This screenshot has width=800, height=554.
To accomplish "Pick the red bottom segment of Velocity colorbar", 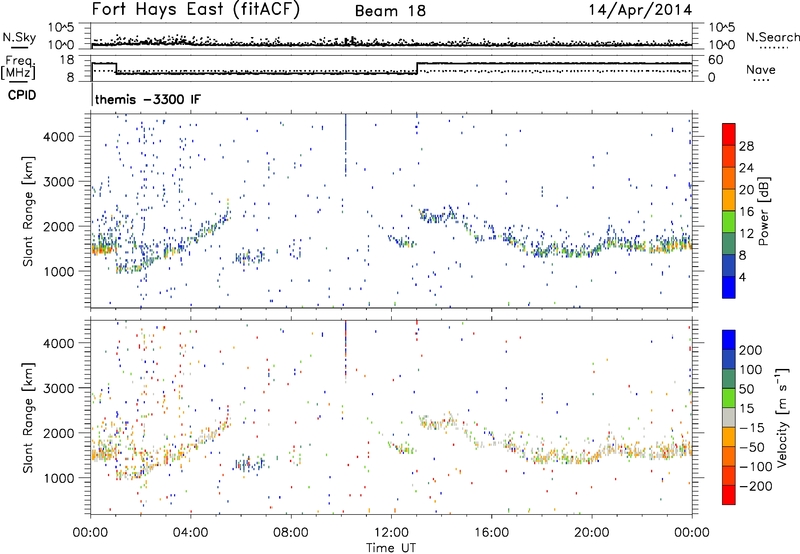I will 729,495.
